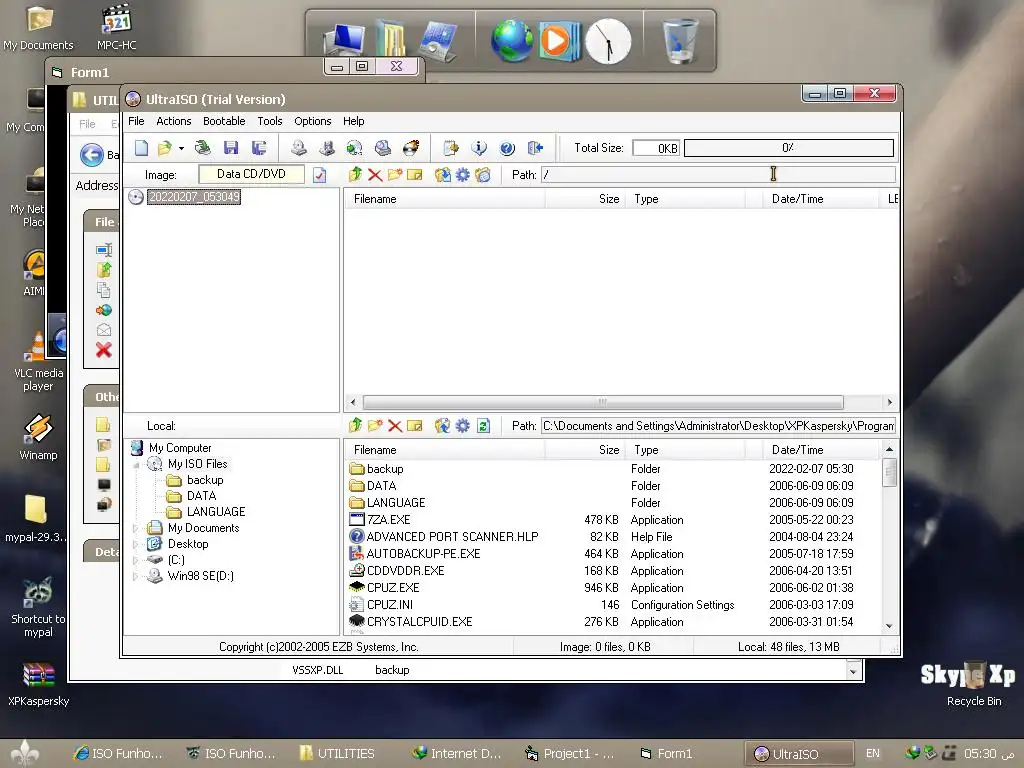
Task: Click the Open image file folder icon
Action: [165, 148]
